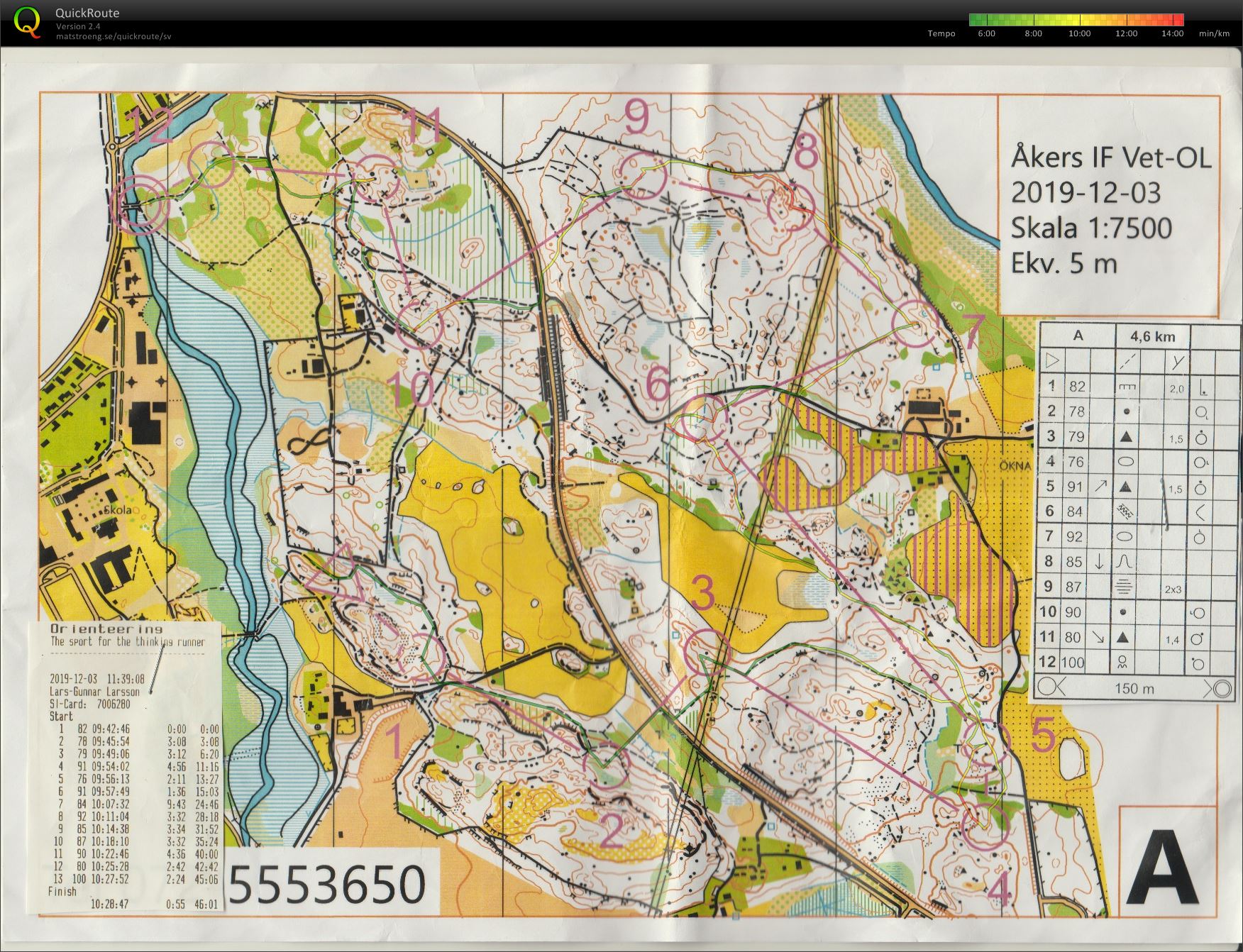Click the SI-Card: 7006280 line
The width and height of the screenshot is (1243, 952).
[89, 704]
